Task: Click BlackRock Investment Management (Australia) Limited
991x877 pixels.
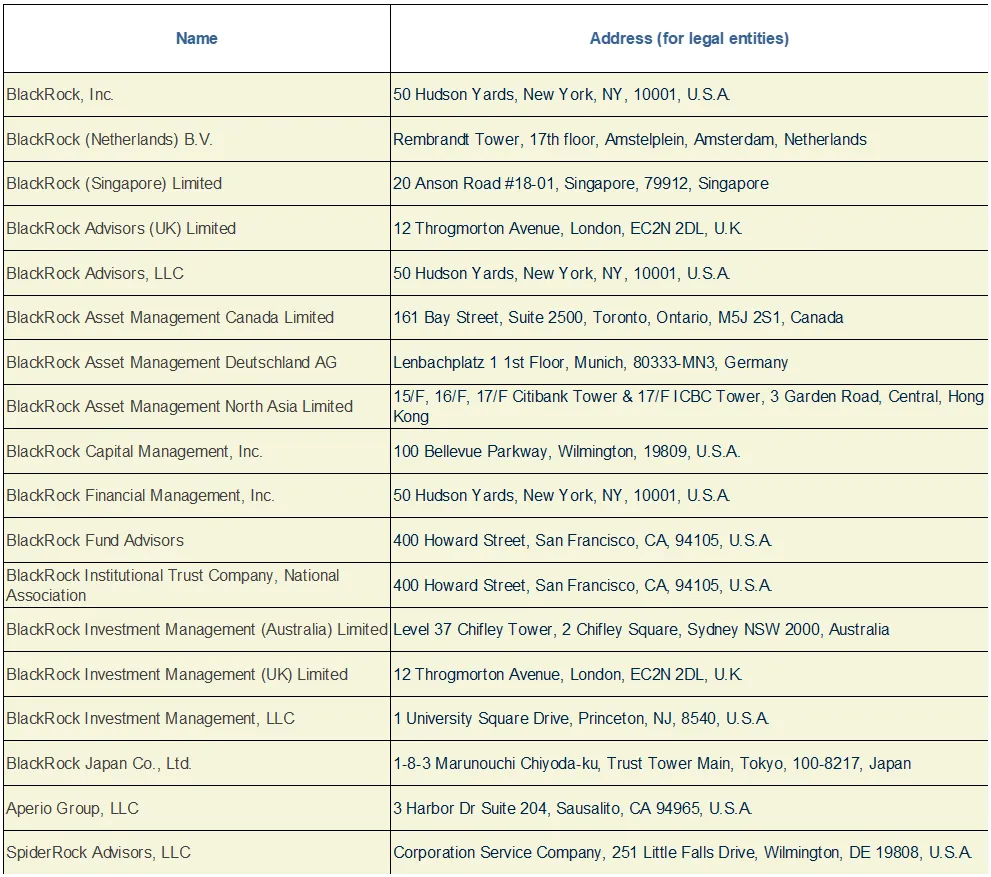Action: pyautogui.click(x=197, y=630)
